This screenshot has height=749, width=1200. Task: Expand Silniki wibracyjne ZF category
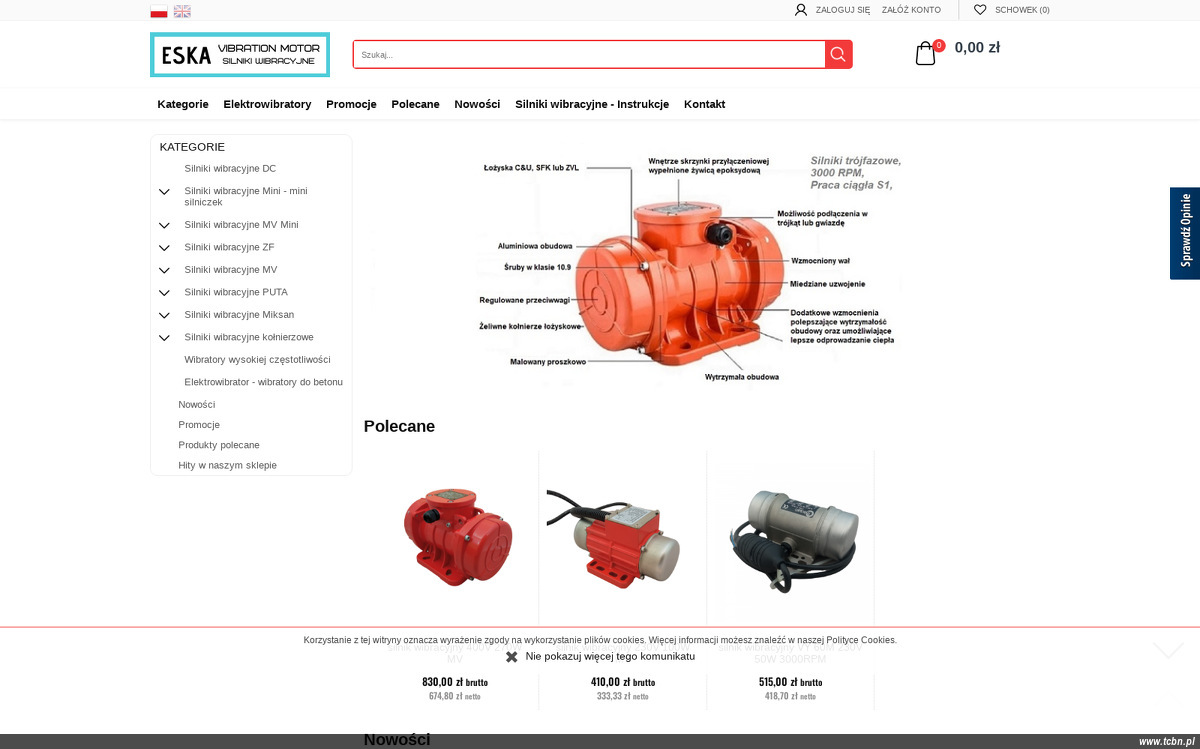pyautogui.click(x=164, y=248)
